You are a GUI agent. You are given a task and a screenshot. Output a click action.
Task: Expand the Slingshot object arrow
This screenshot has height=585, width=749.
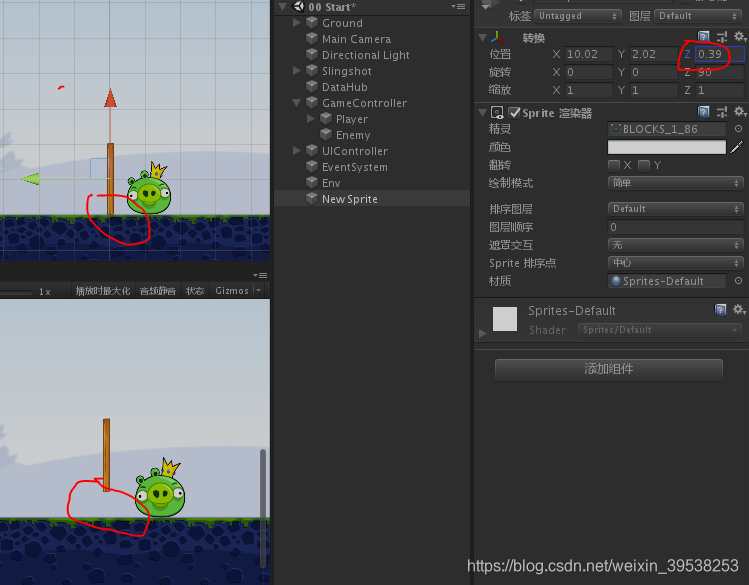(x=296, y=71)
